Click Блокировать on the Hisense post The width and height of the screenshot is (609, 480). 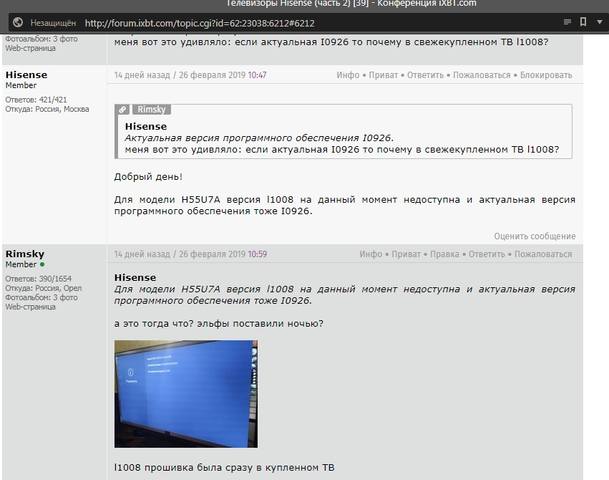546,75
